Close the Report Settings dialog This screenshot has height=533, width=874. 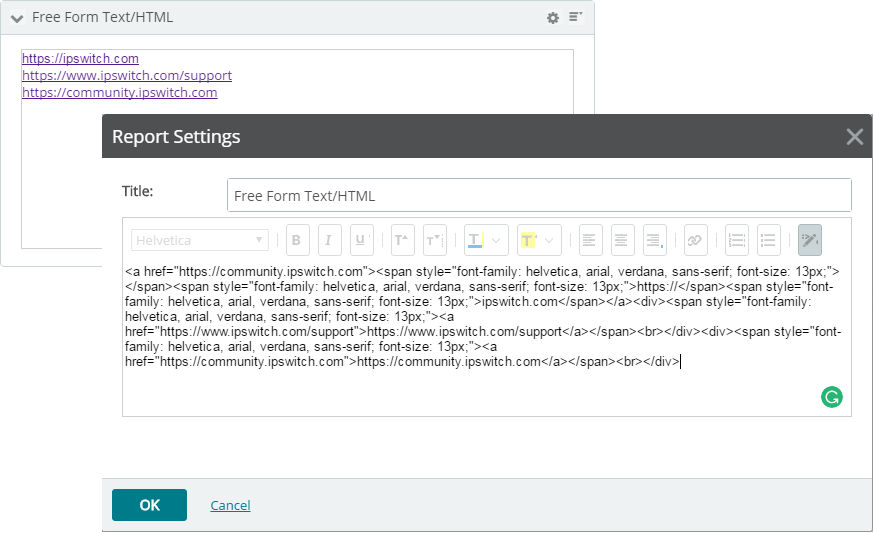pyautogui.click(x=854, y=137)
